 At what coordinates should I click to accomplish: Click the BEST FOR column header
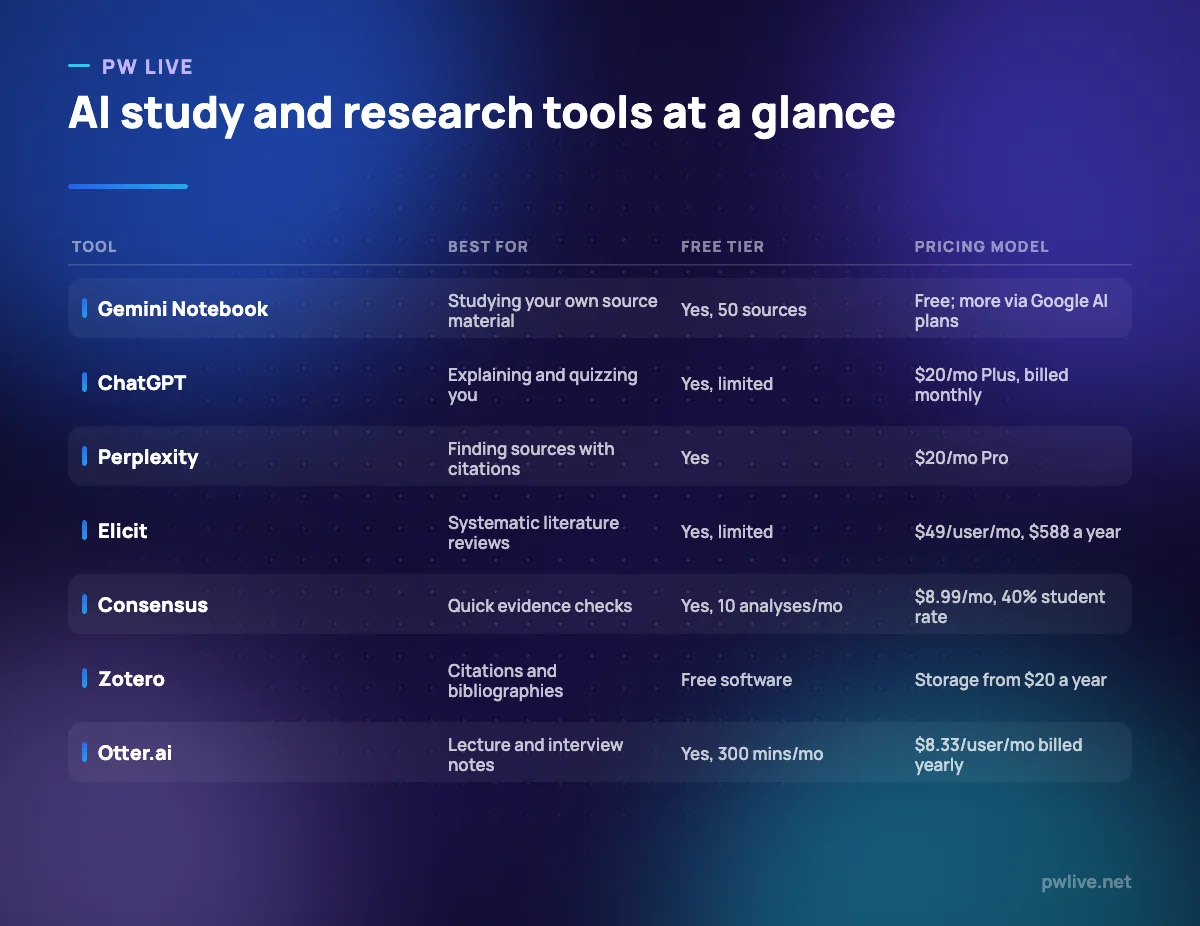tap(488, 247)
